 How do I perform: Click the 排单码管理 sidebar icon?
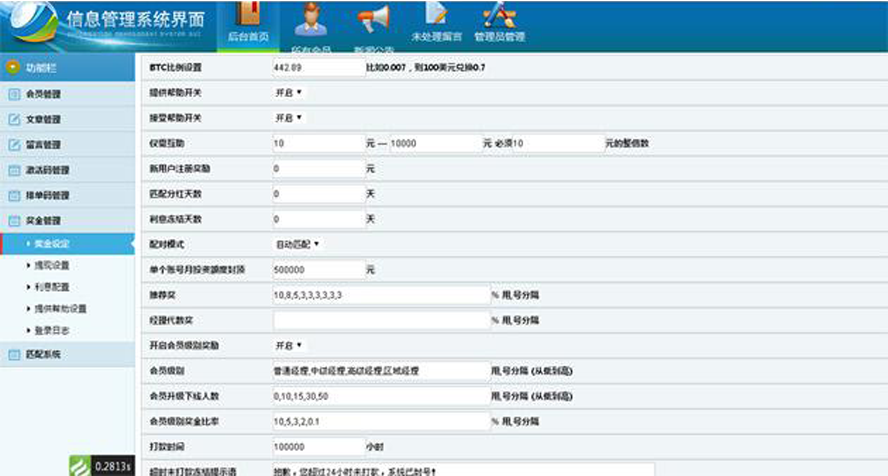click(14, 195)
